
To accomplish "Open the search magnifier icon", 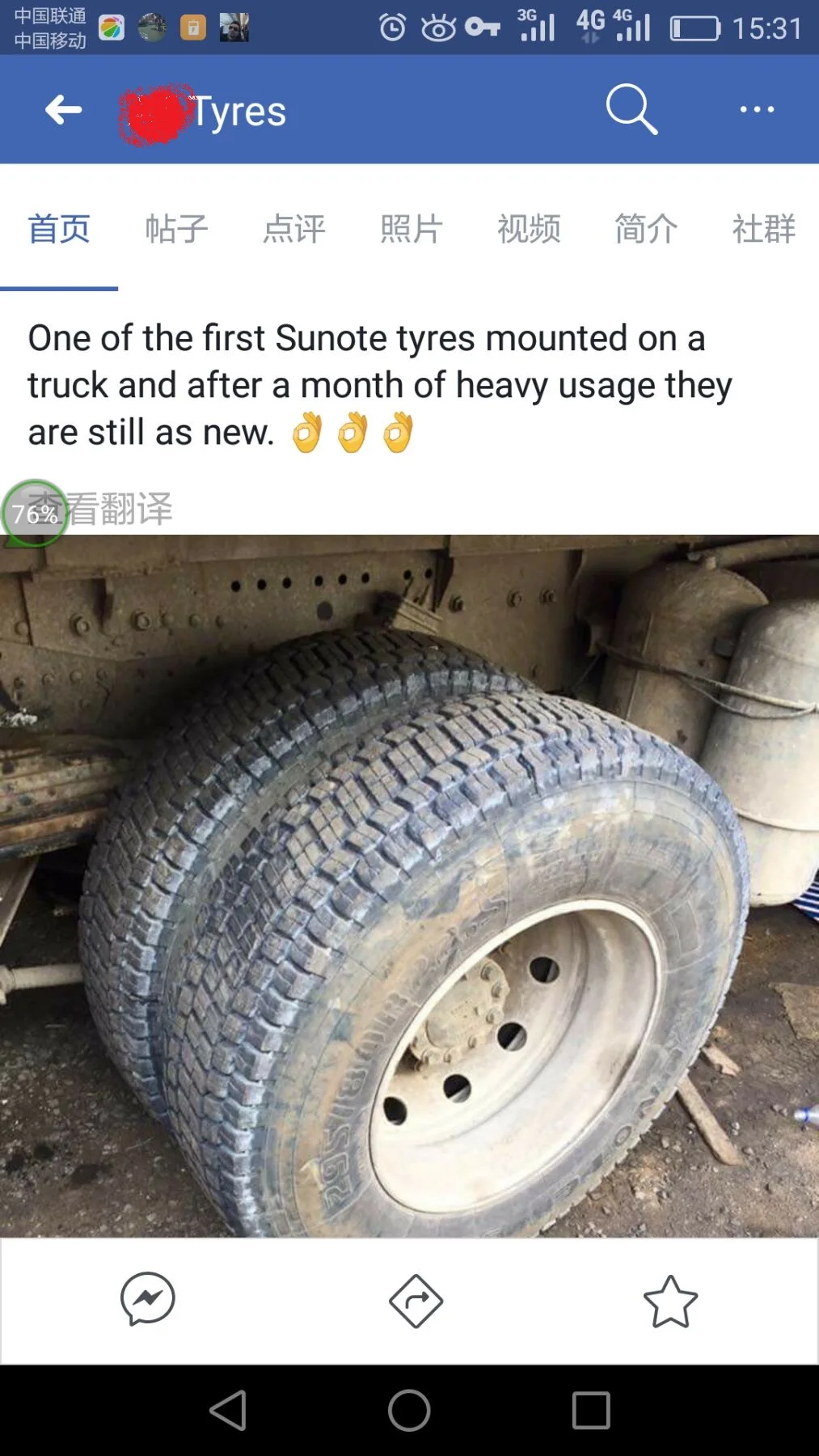I will [x=631, y=109].
